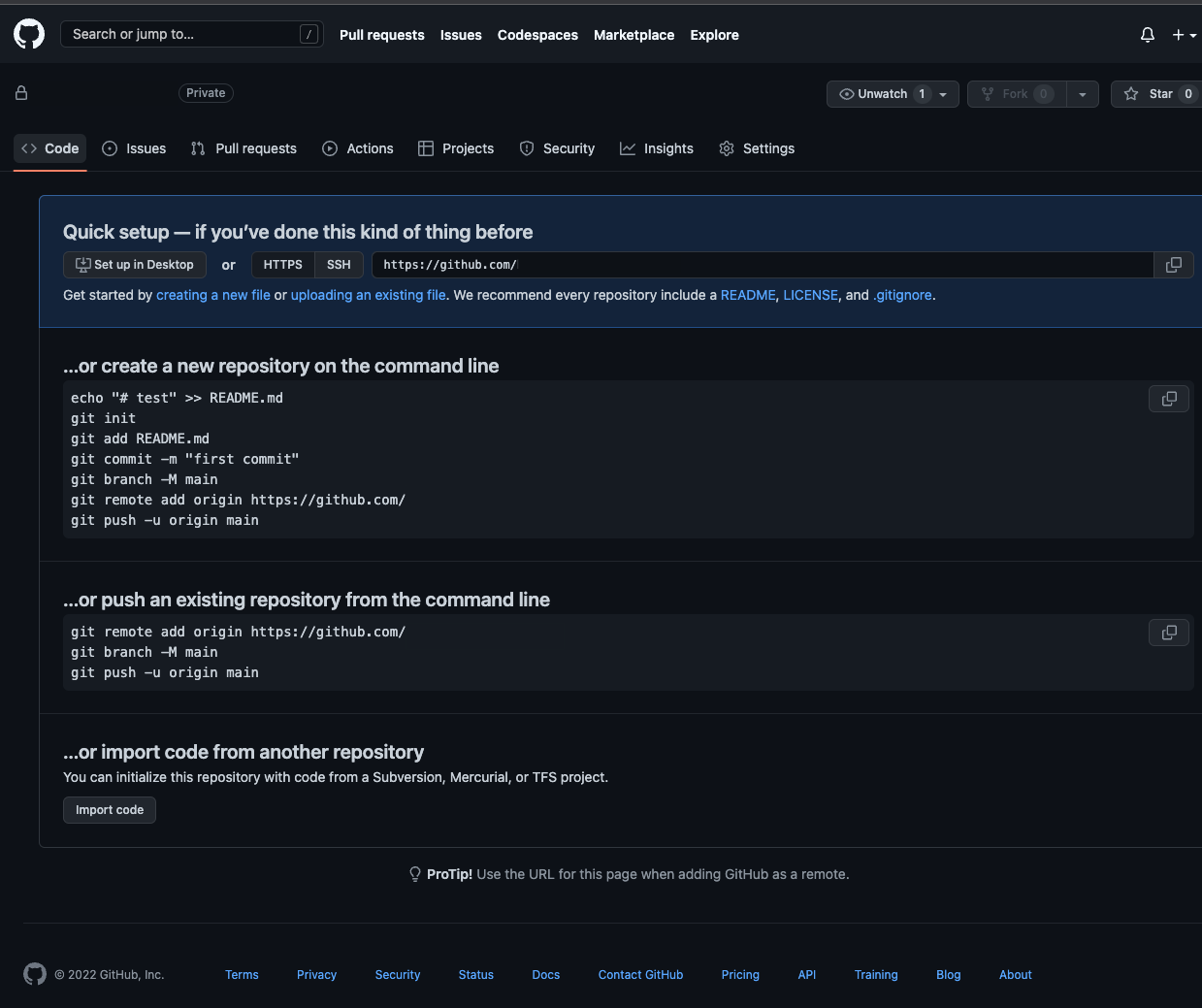The width and height of the screenshot is (1202, 1008).
Task: Switch to the repository Pull requests tab
Action: point(244,148)
